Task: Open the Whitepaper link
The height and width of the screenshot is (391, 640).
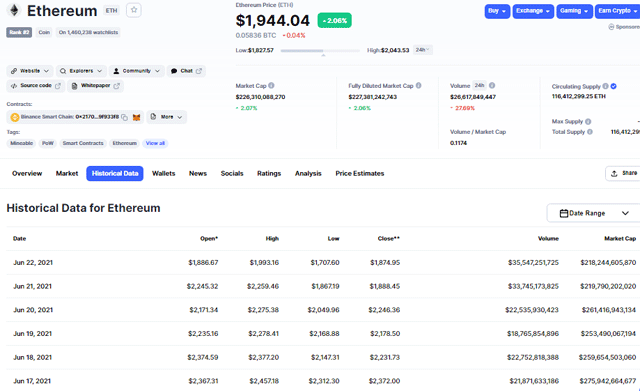Action: point(96,86)
